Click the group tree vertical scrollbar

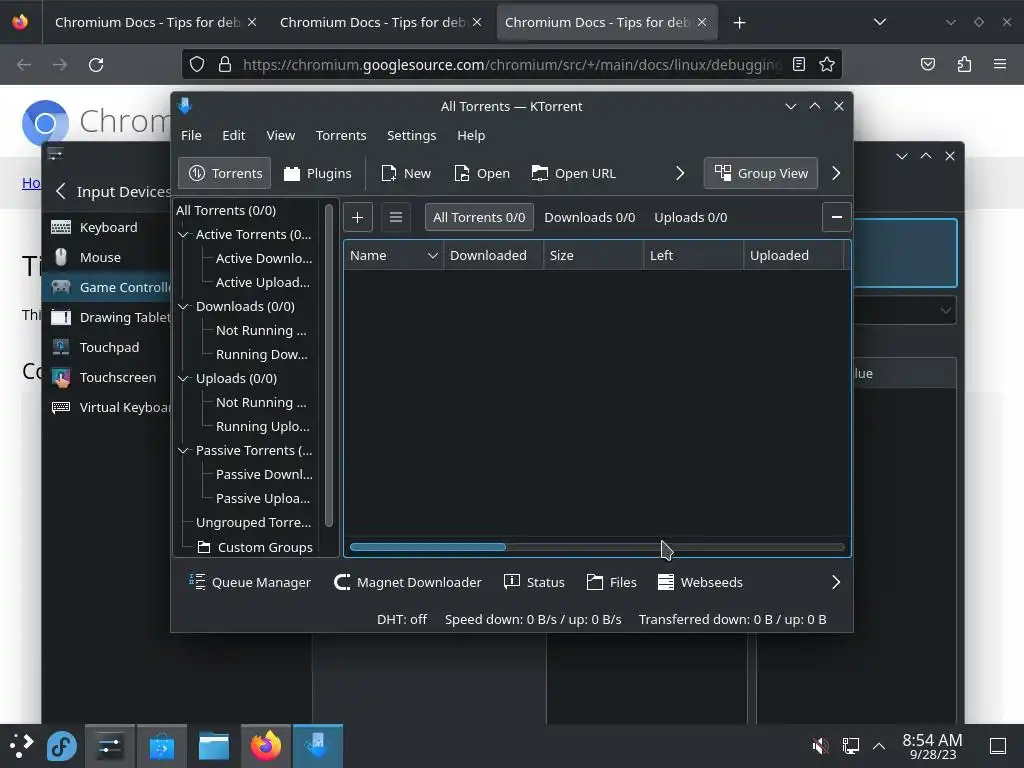[x=328, y=366]
